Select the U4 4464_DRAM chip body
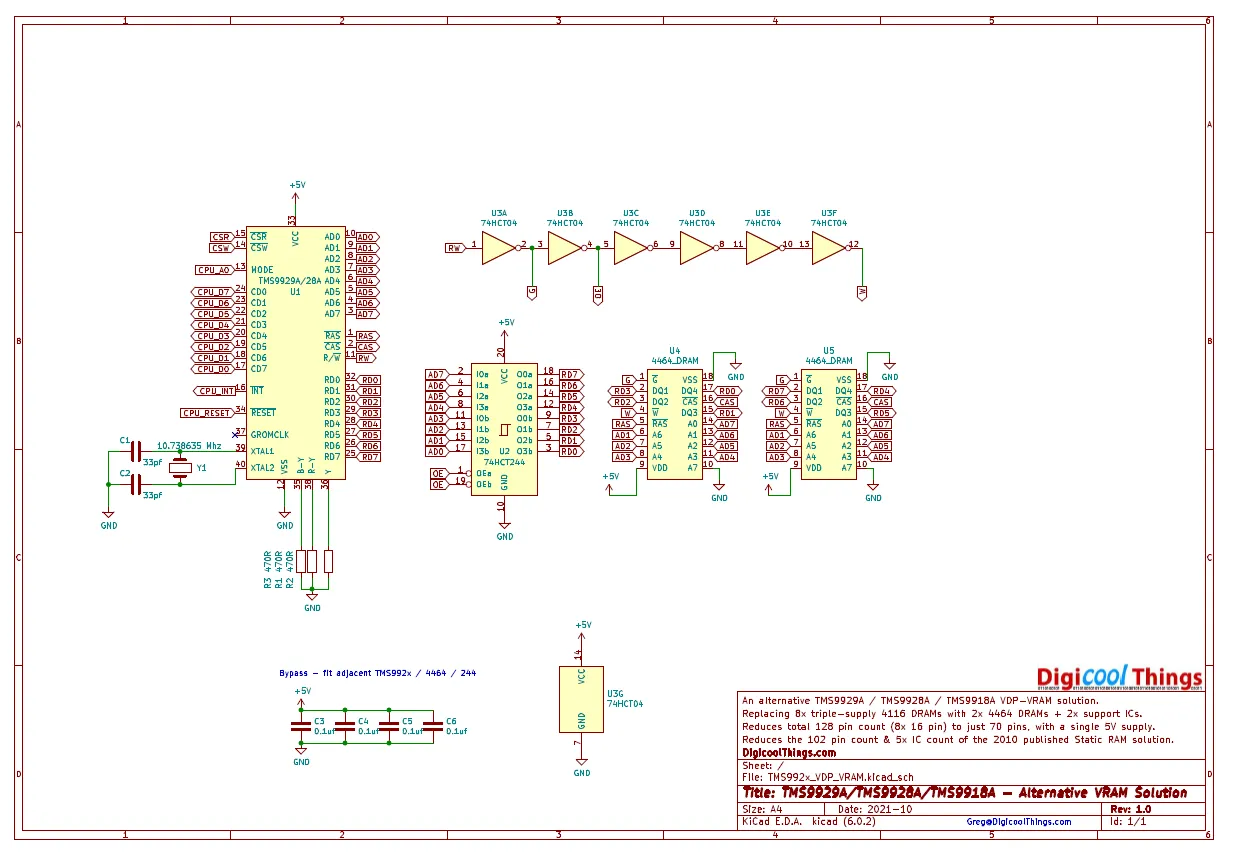Screen dimensions: 1236x857 (674, 424)
